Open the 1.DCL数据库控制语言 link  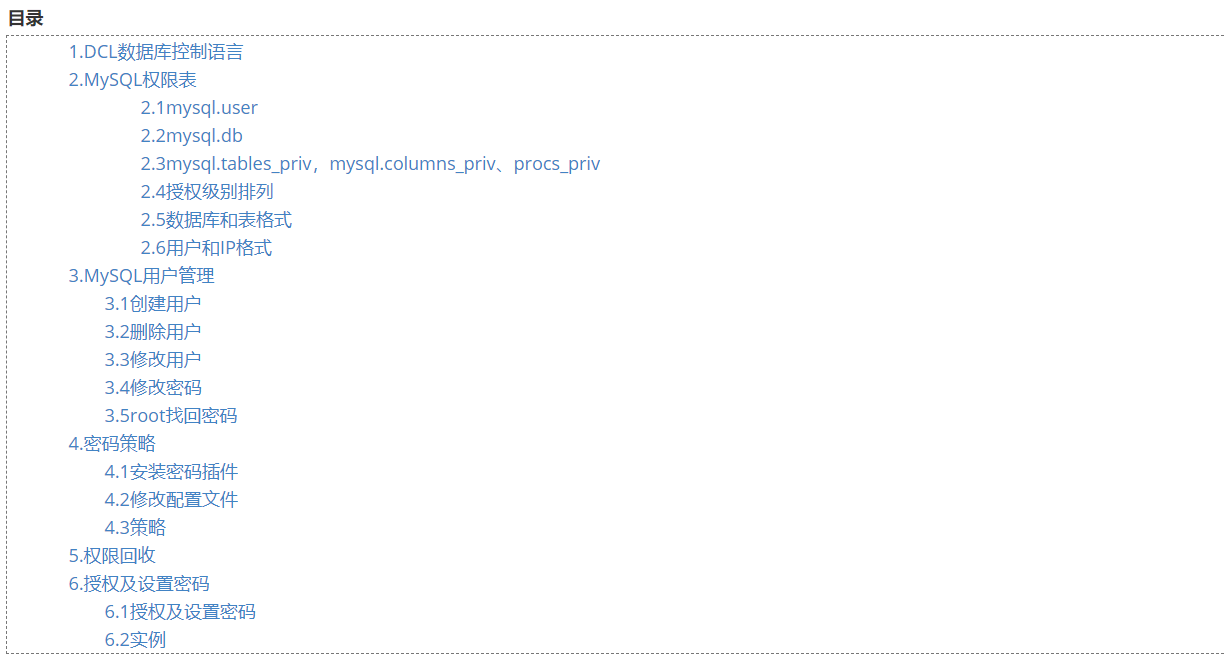pos(155,52)
